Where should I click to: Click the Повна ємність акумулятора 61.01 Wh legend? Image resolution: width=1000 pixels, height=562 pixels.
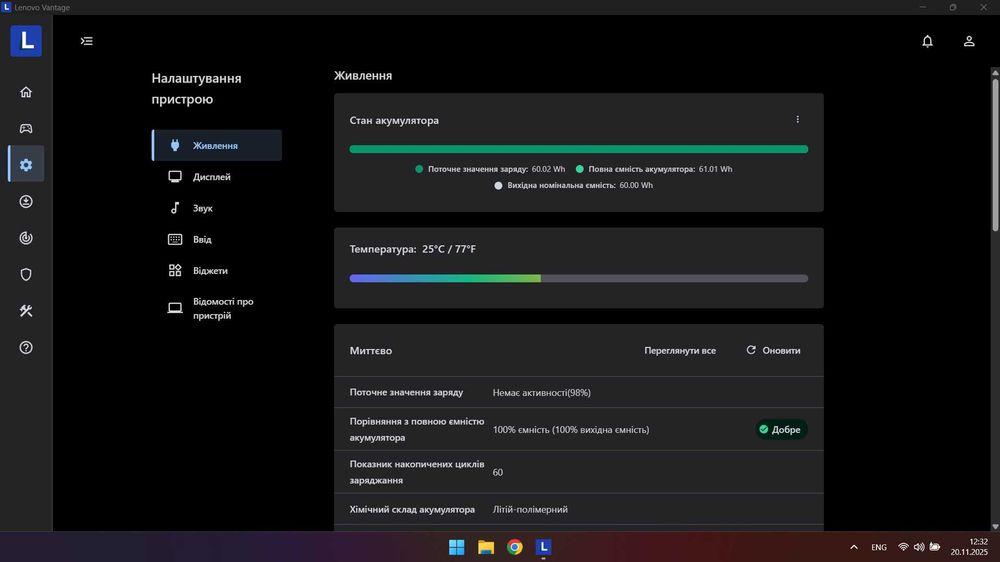(x=654, y=169)
